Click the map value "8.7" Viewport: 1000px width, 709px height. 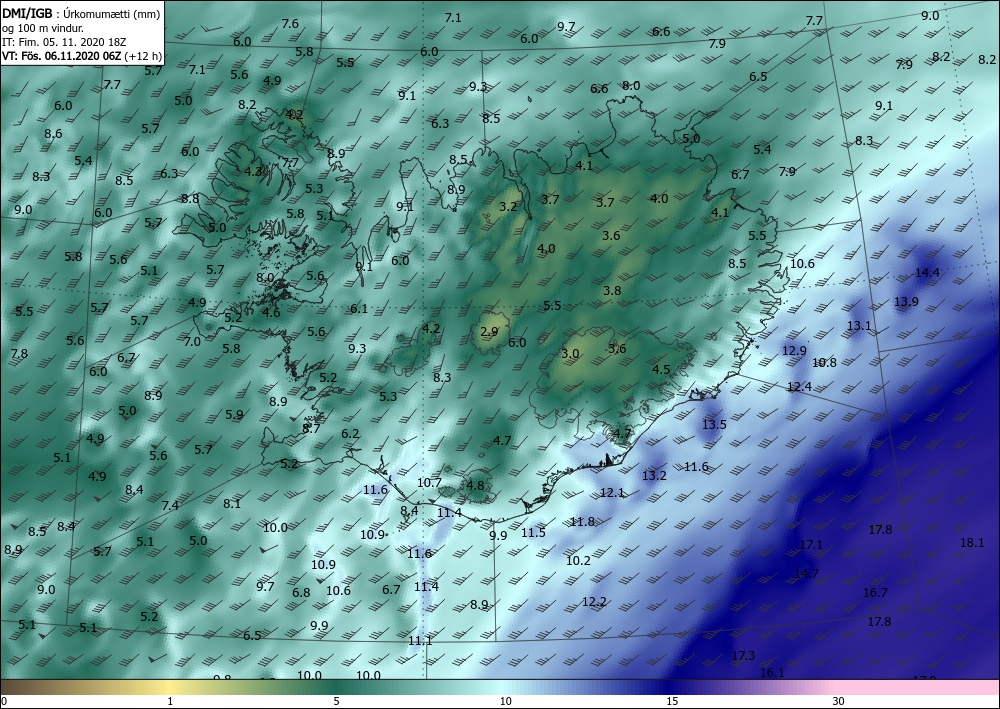311,429
